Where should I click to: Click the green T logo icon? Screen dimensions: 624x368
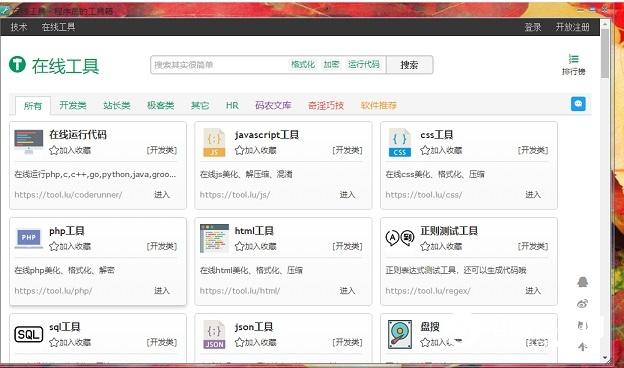pos(18,64)
